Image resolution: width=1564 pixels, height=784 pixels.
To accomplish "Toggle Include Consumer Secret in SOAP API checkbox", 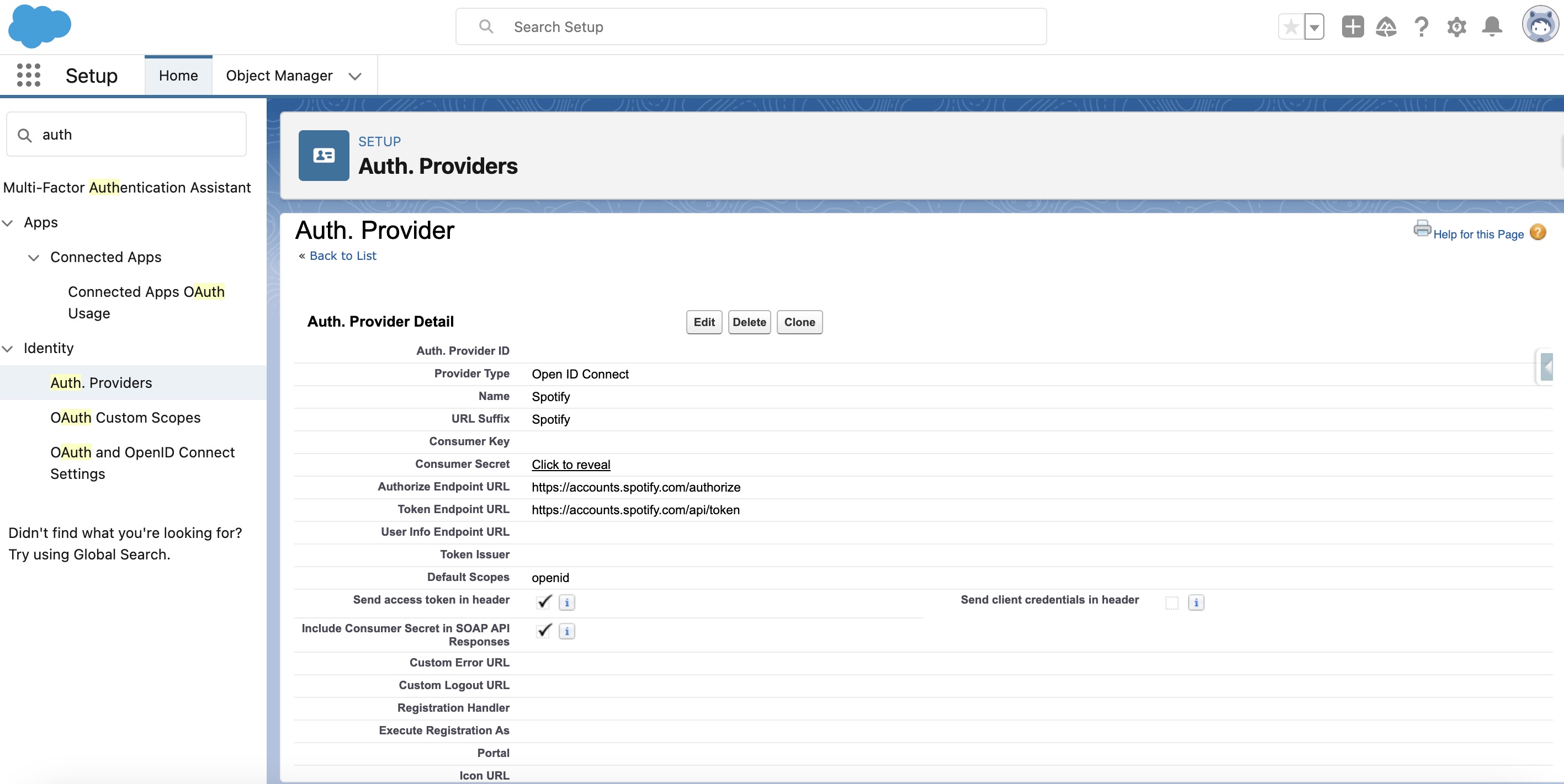I will point(544,631).
